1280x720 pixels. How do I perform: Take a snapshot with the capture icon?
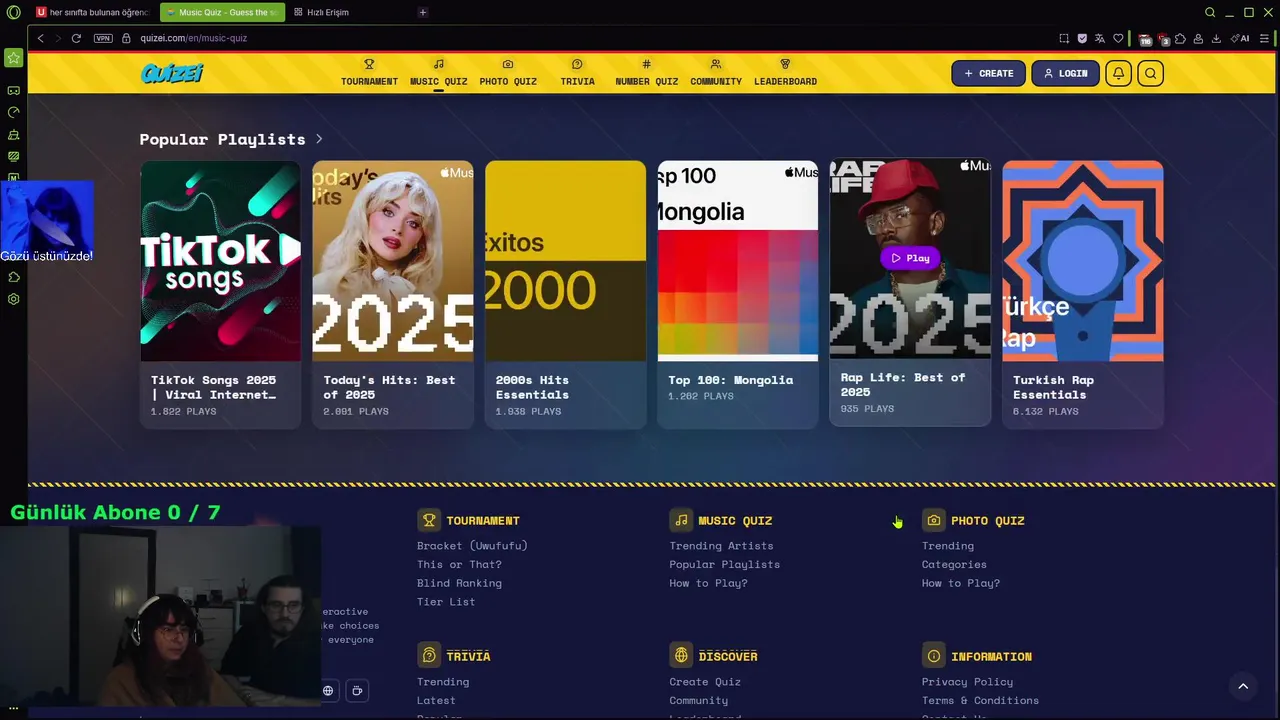tap(1064, 38)
